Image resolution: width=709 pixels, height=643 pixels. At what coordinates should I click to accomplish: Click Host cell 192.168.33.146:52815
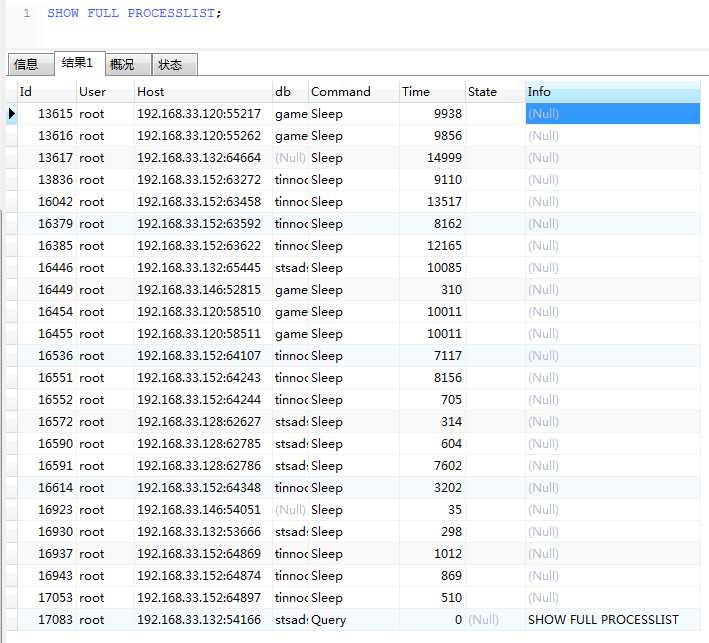click(203, 290)
